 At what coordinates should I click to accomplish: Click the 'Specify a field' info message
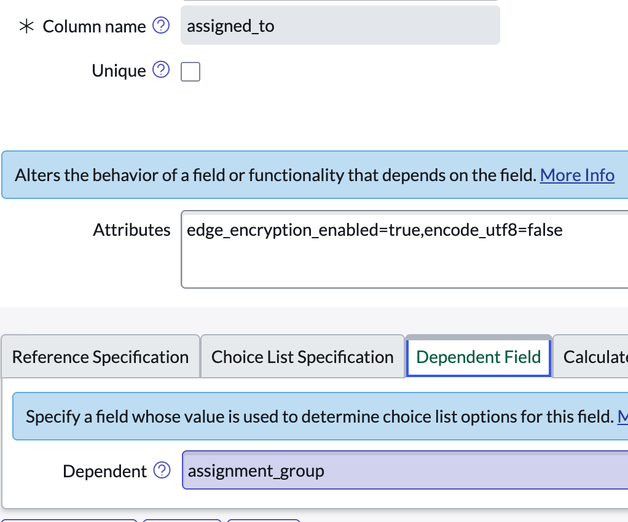point(320,416)
